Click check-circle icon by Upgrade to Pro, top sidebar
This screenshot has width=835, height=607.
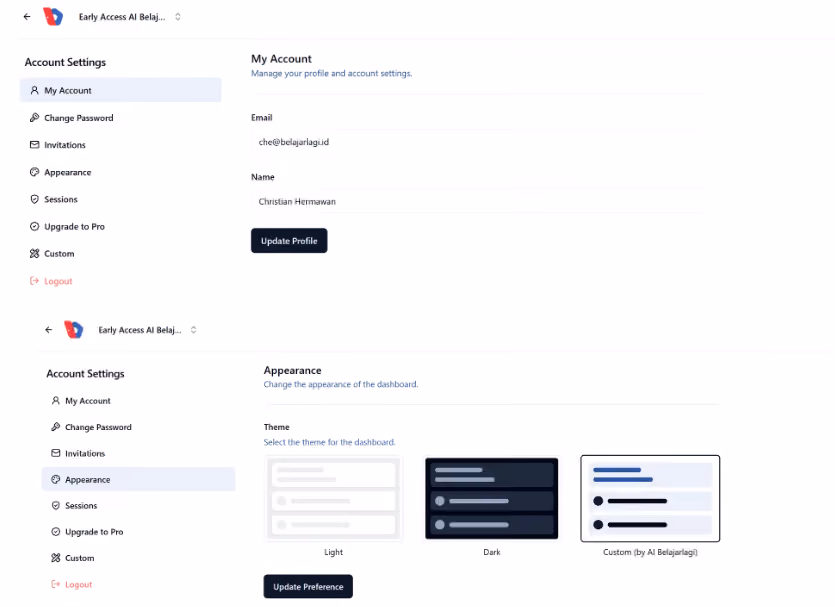coord(35,226)
